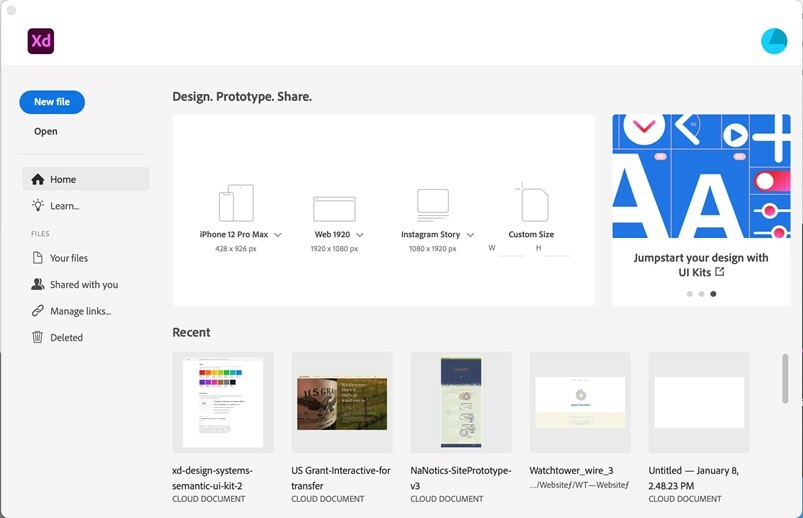Click the custom height H field

click(557, 249)
